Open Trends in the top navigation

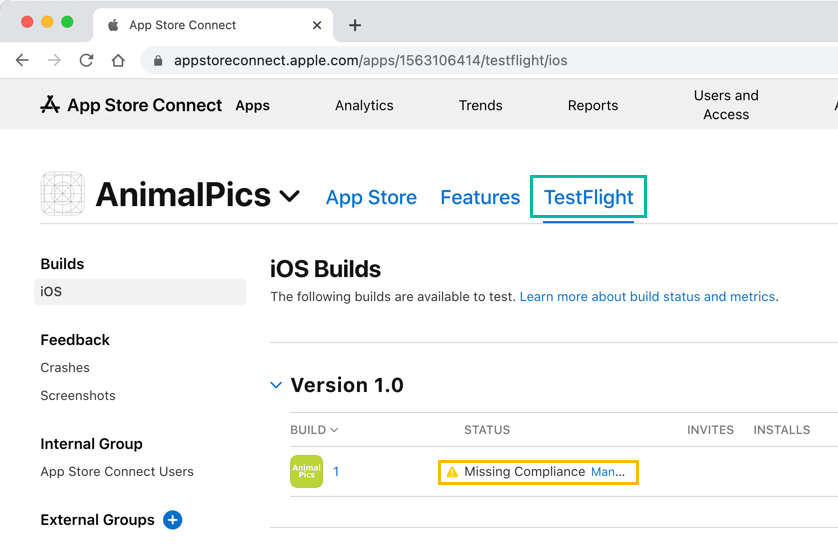tap(480, 106)
